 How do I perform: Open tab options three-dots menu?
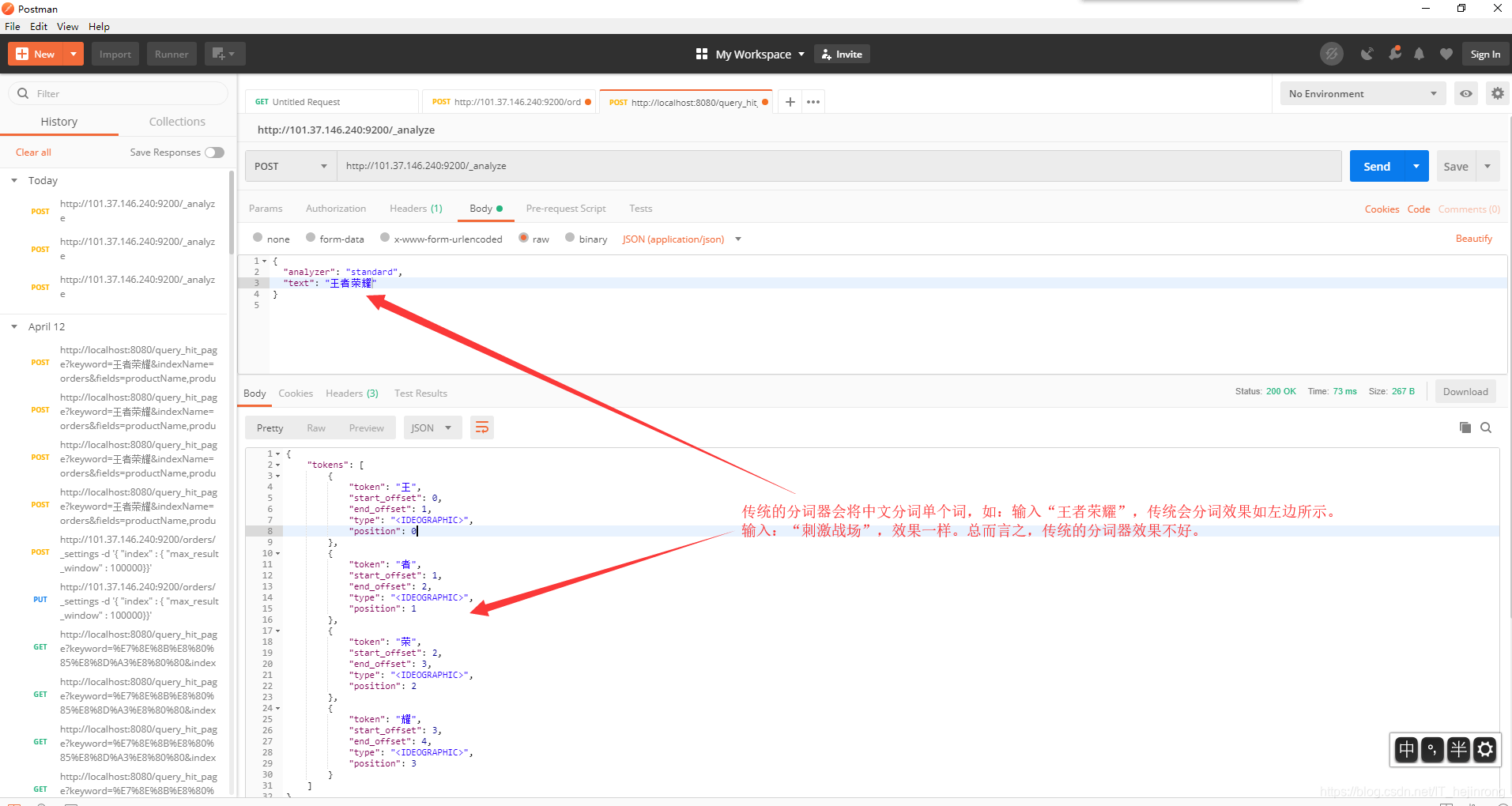[813, 101]
